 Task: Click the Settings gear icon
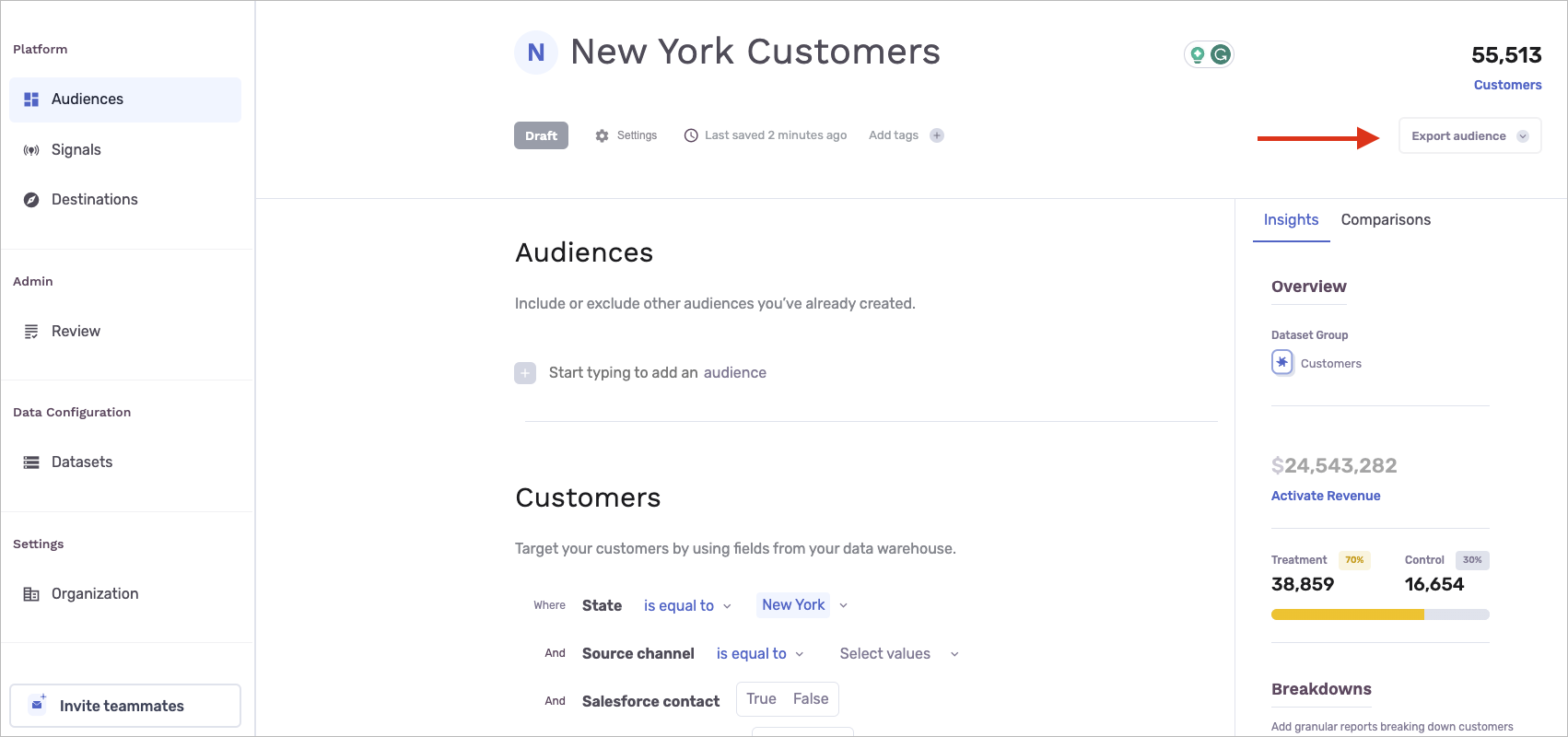click(602, 135)
